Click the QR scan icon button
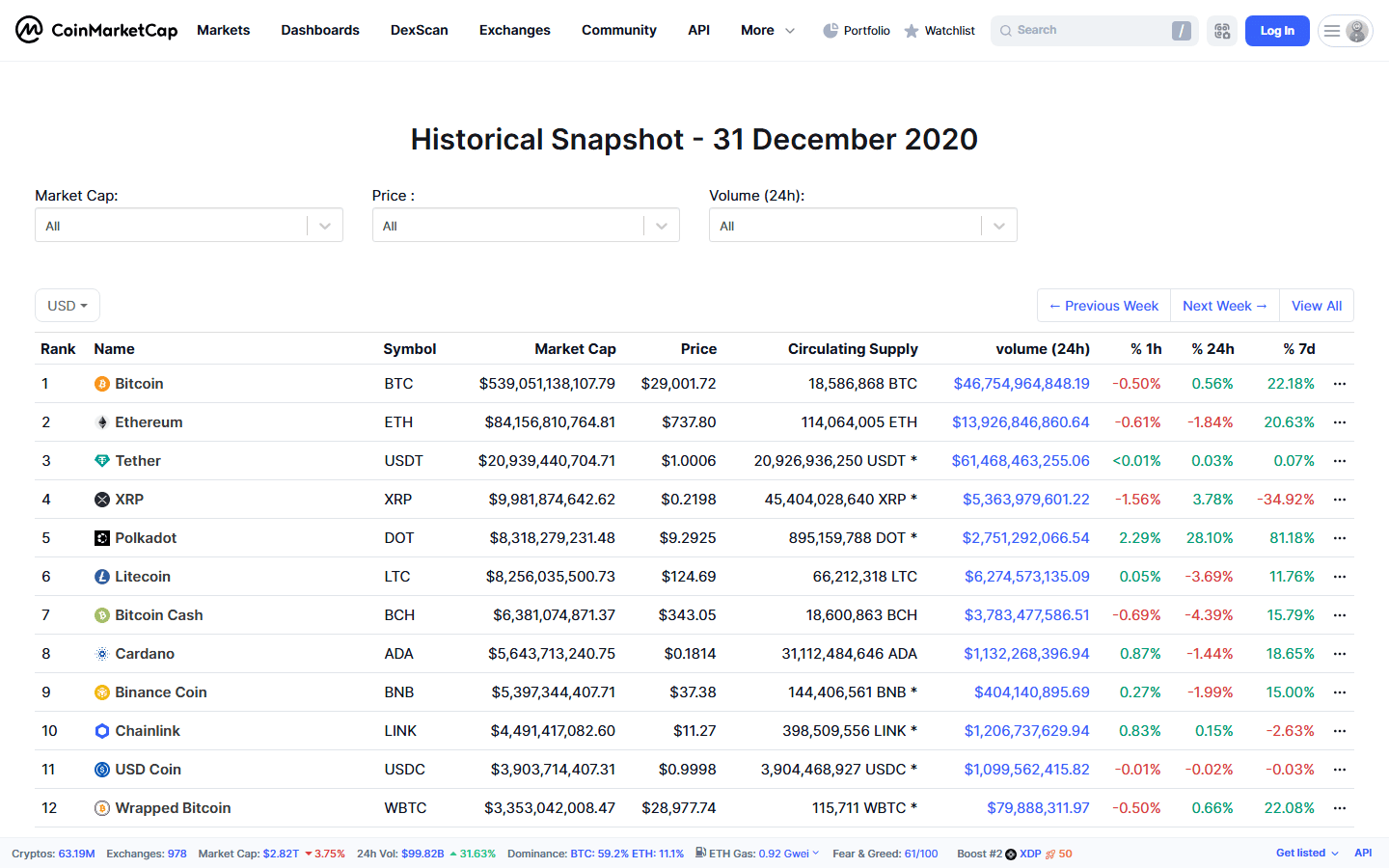The width and height of the screenshot is (1389, 868). tap(1222, 31)
